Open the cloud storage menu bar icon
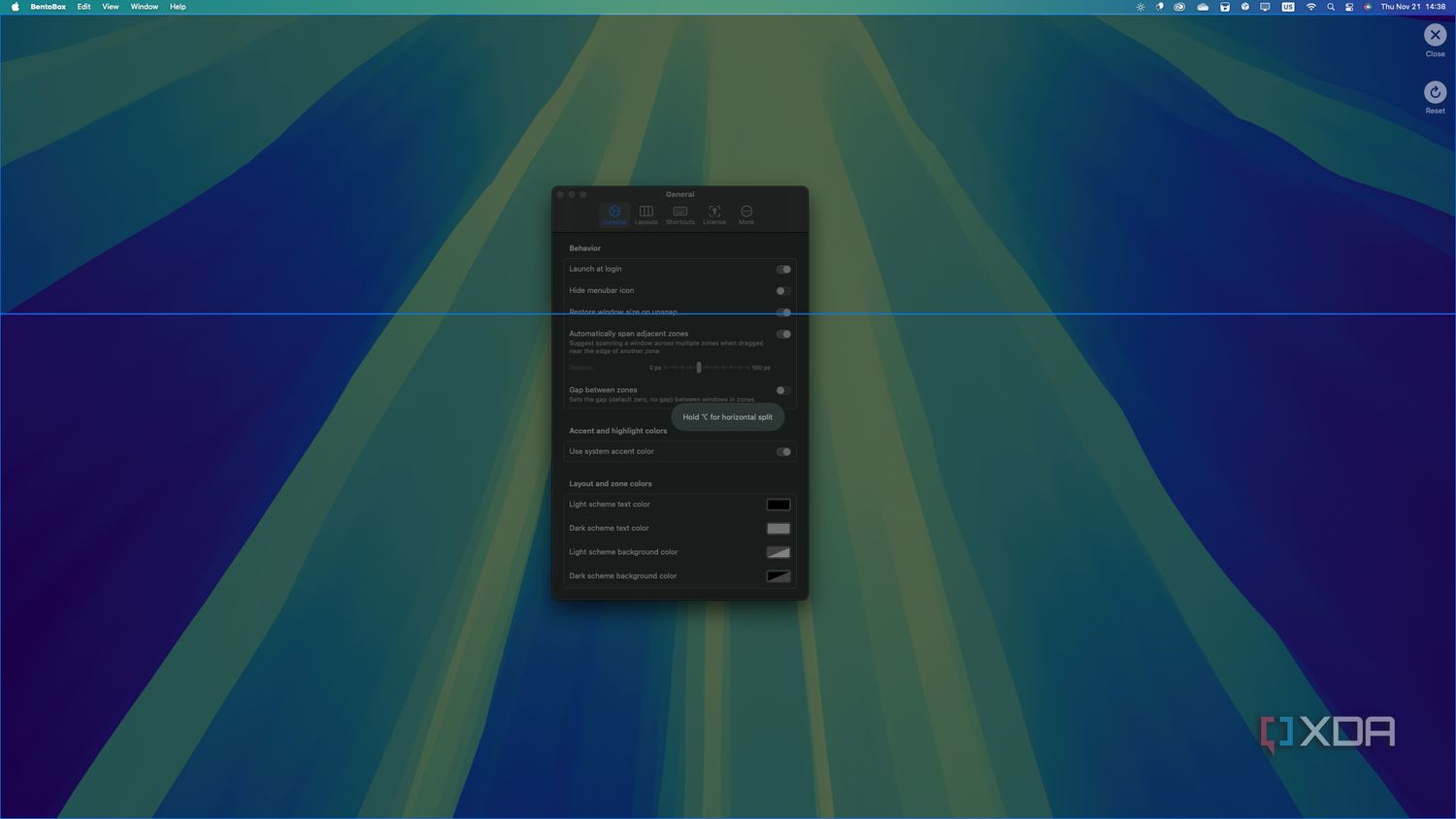1456x819 pixels. (x=1203, y=7)
